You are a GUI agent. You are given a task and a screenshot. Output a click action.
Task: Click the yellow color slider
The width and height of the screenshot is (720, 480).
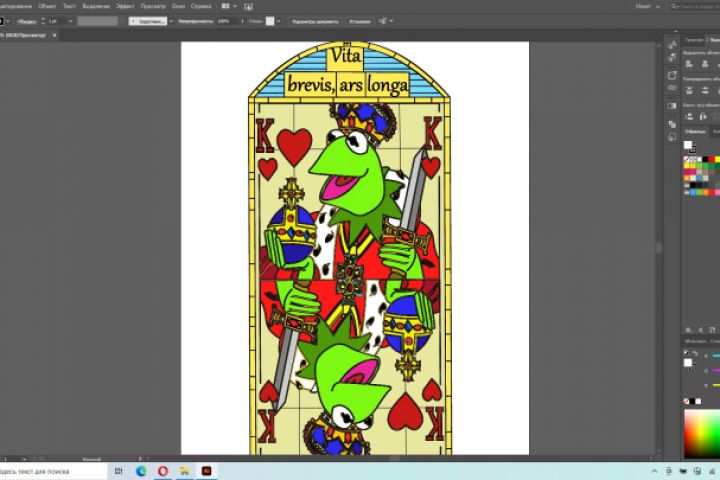(x=716, y=385)
